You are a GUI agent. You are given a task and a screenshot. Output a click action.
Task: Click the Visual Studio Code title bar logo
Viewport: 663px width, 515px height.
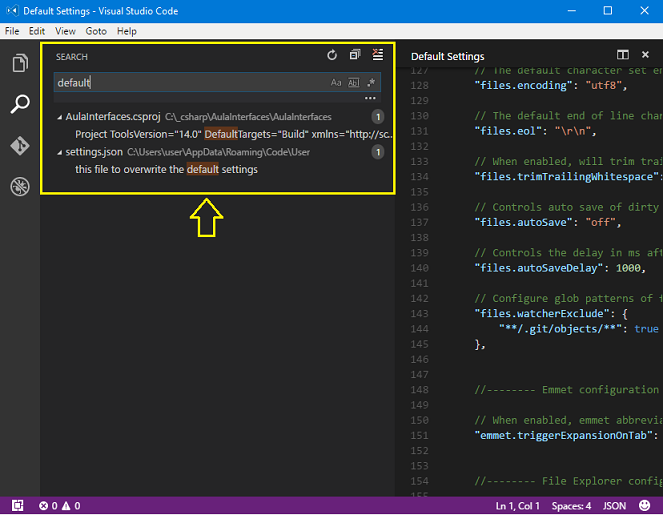coord(12,11)
